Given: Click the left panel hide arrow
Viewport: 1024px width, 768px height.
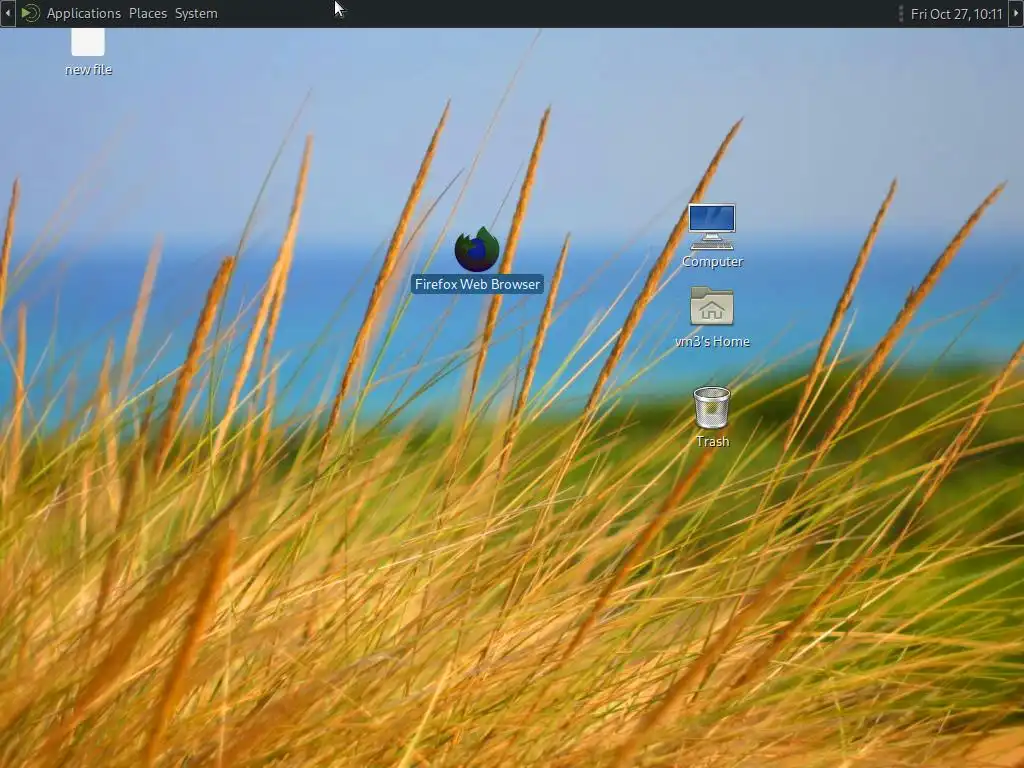Looking at the screenshot, I should click(7, 13).
